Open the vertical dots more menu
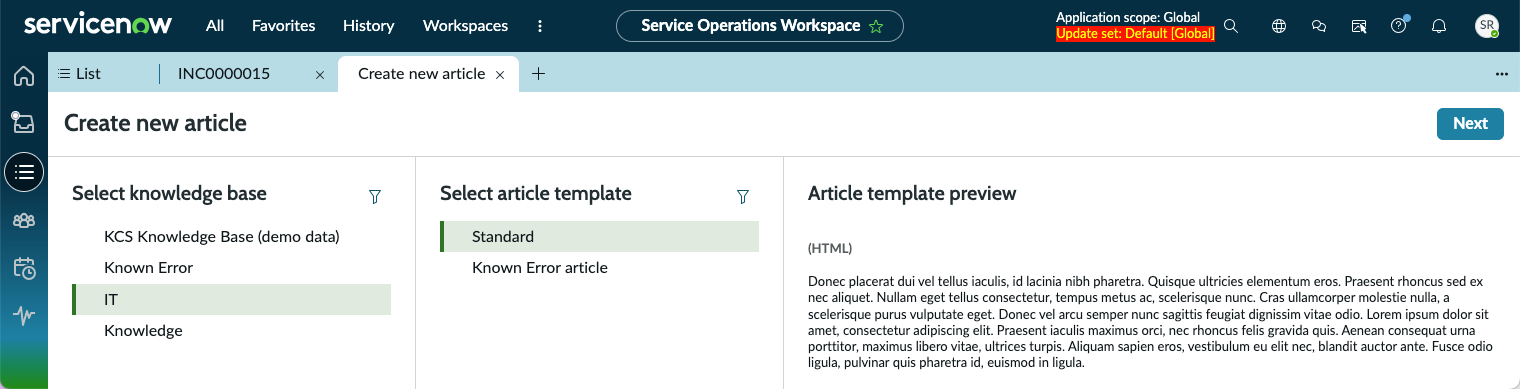The width and height of the screenshot is (1520, 389). [540, 26]
